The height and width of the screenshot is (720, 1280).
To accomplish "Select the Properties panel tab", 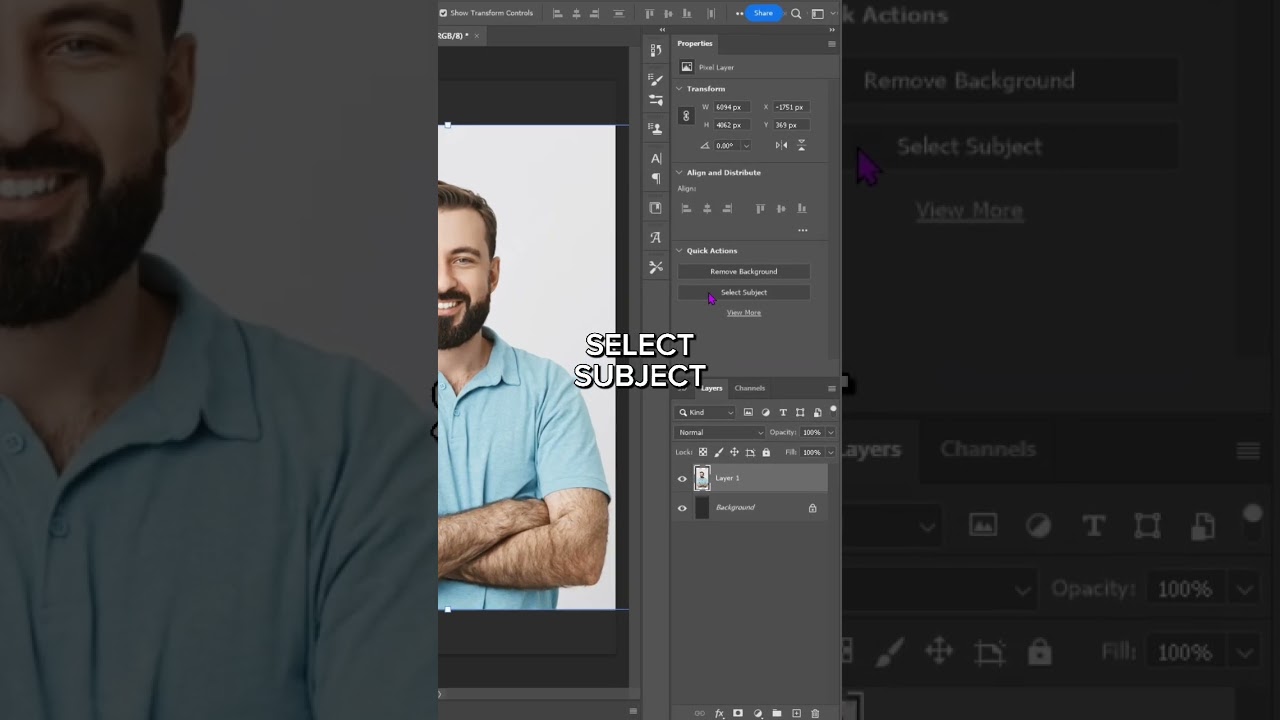I will (694, 44).
